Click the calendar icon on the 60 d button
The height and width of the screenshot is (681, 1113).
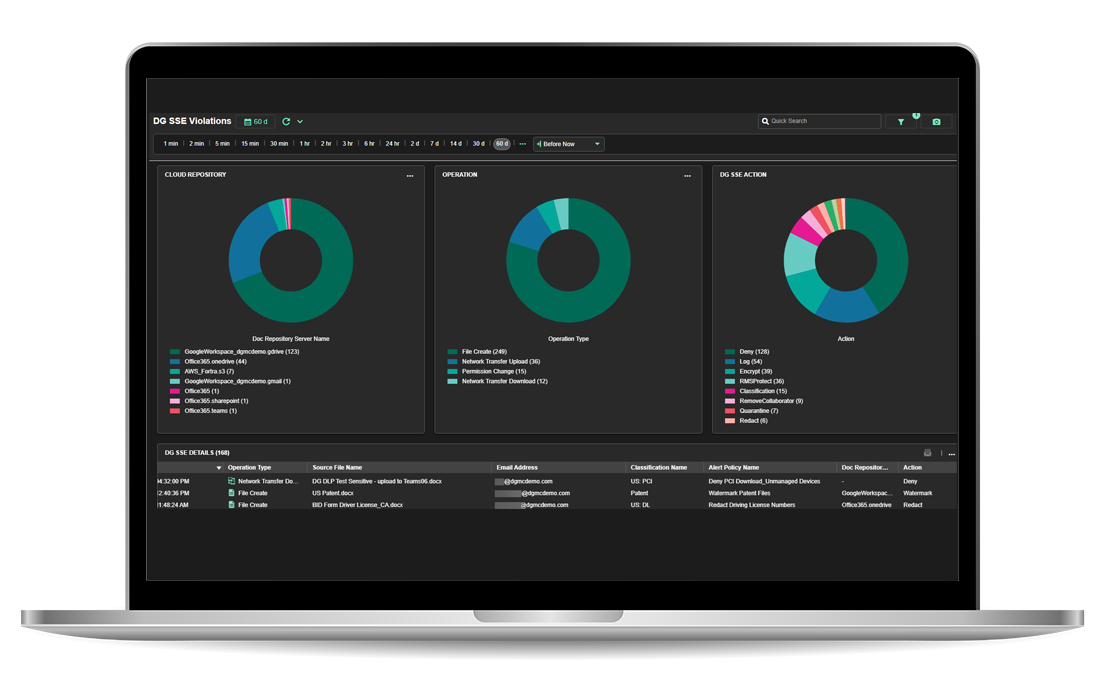point(248,121)
